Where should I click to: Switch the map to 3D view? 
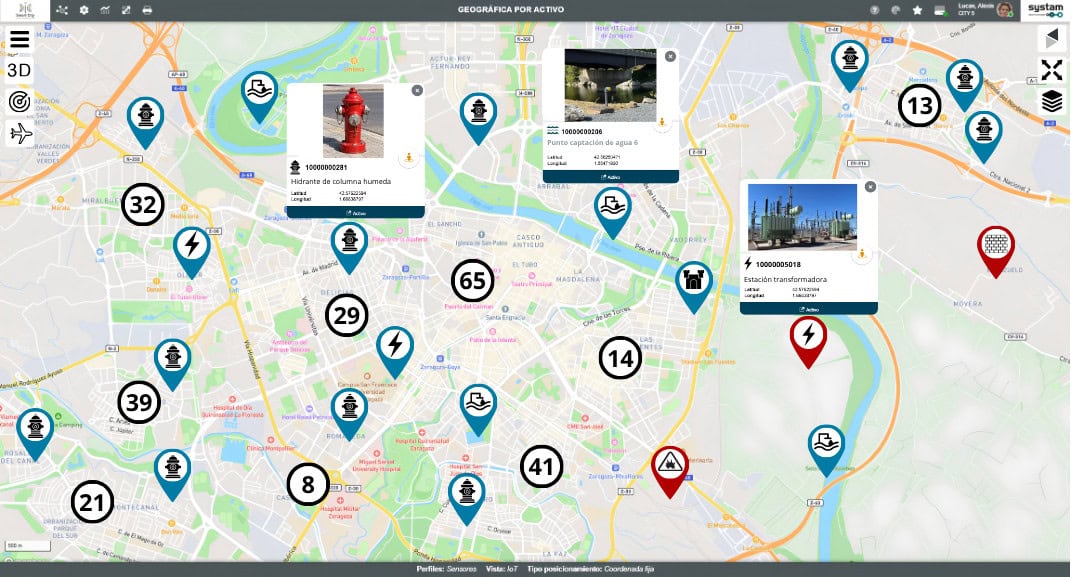20,70
